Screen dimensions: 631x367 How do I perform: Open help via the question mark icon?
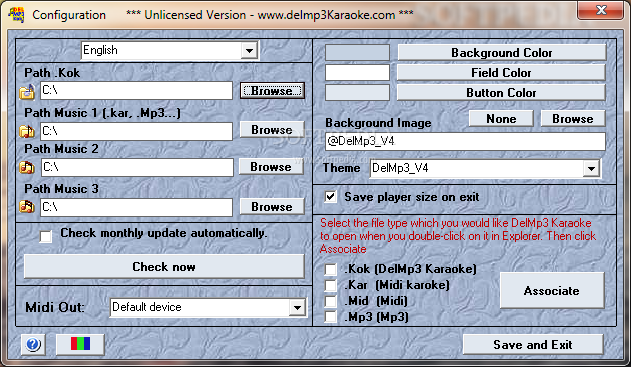pos(33,344)
